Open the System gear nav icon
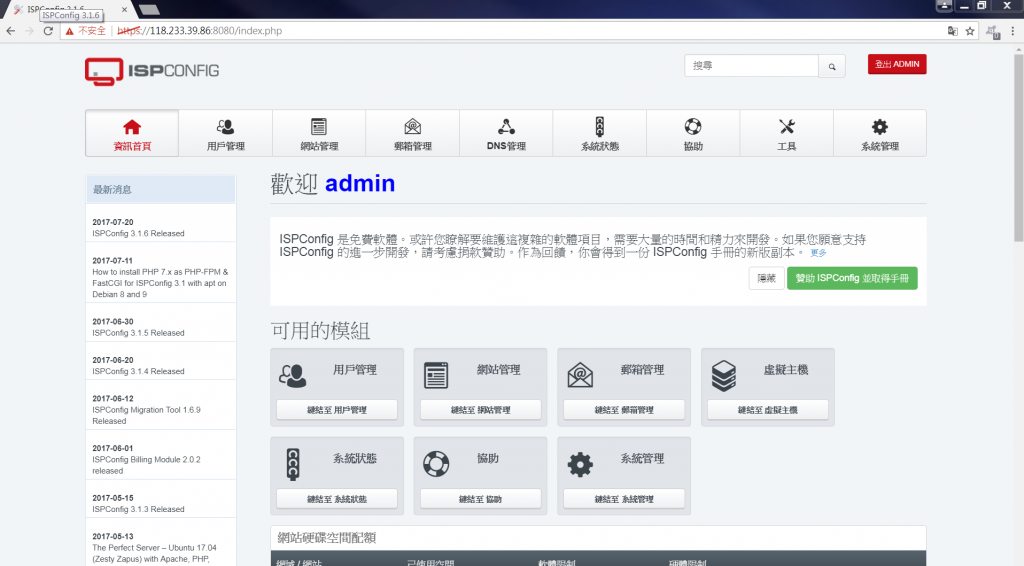 [x=880, y=127]
